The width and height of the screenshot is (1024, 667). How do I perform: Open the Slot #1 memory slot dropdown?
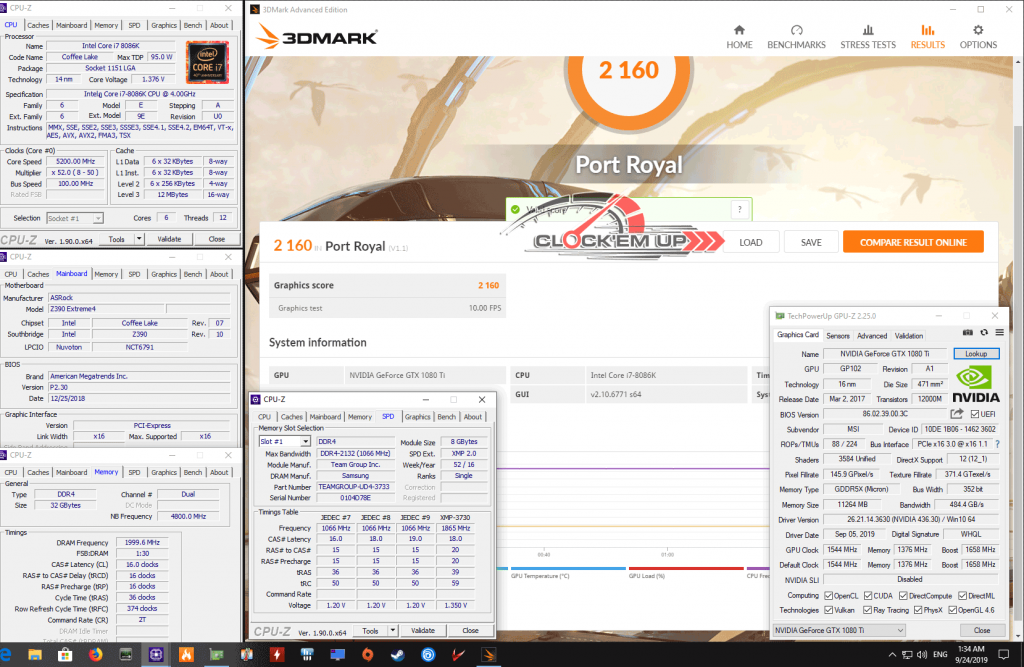pyautogui.click(x=284, y=441)
